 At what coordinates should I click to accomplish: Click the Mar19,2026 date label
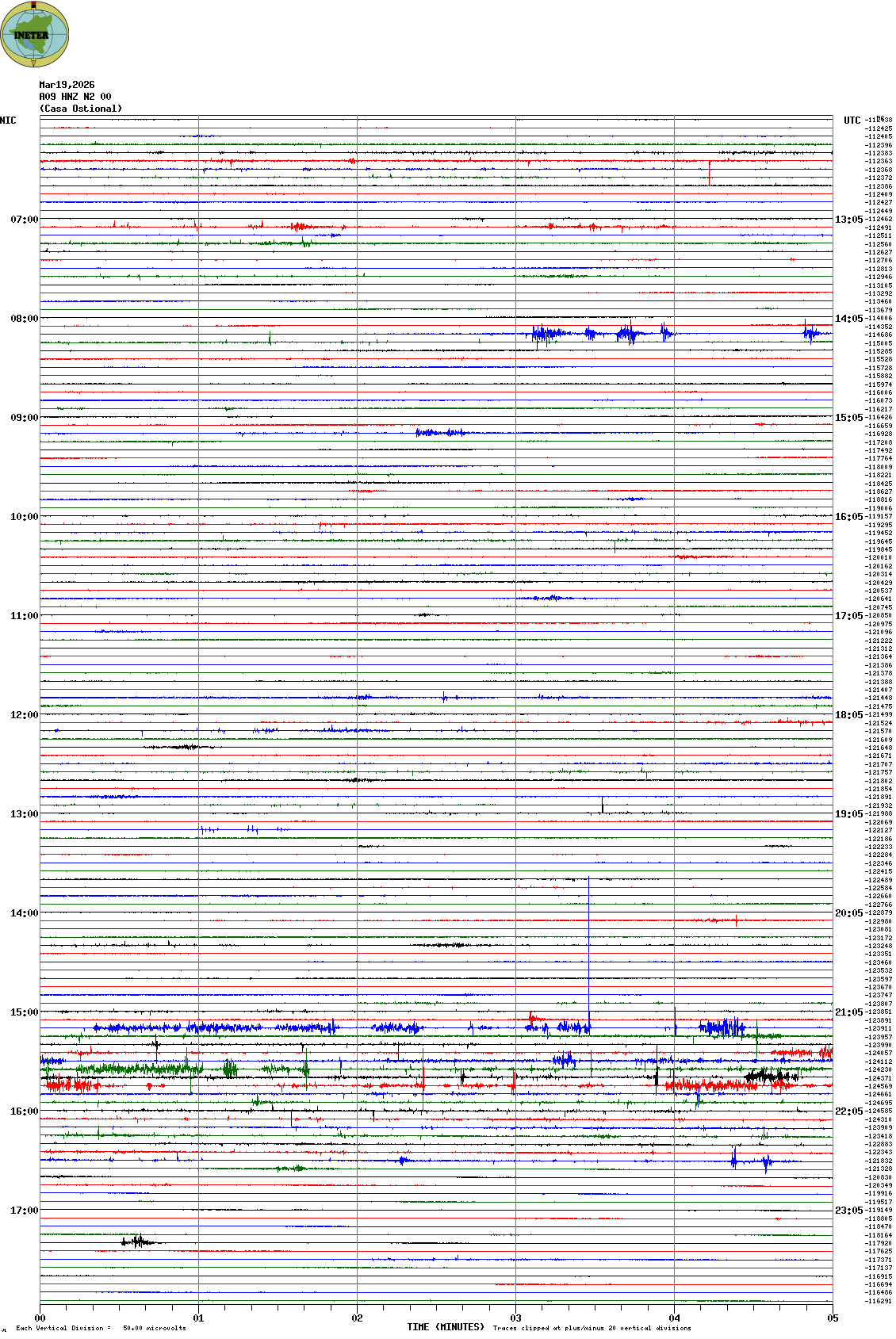pyautogui.click(x=67, y=85)
